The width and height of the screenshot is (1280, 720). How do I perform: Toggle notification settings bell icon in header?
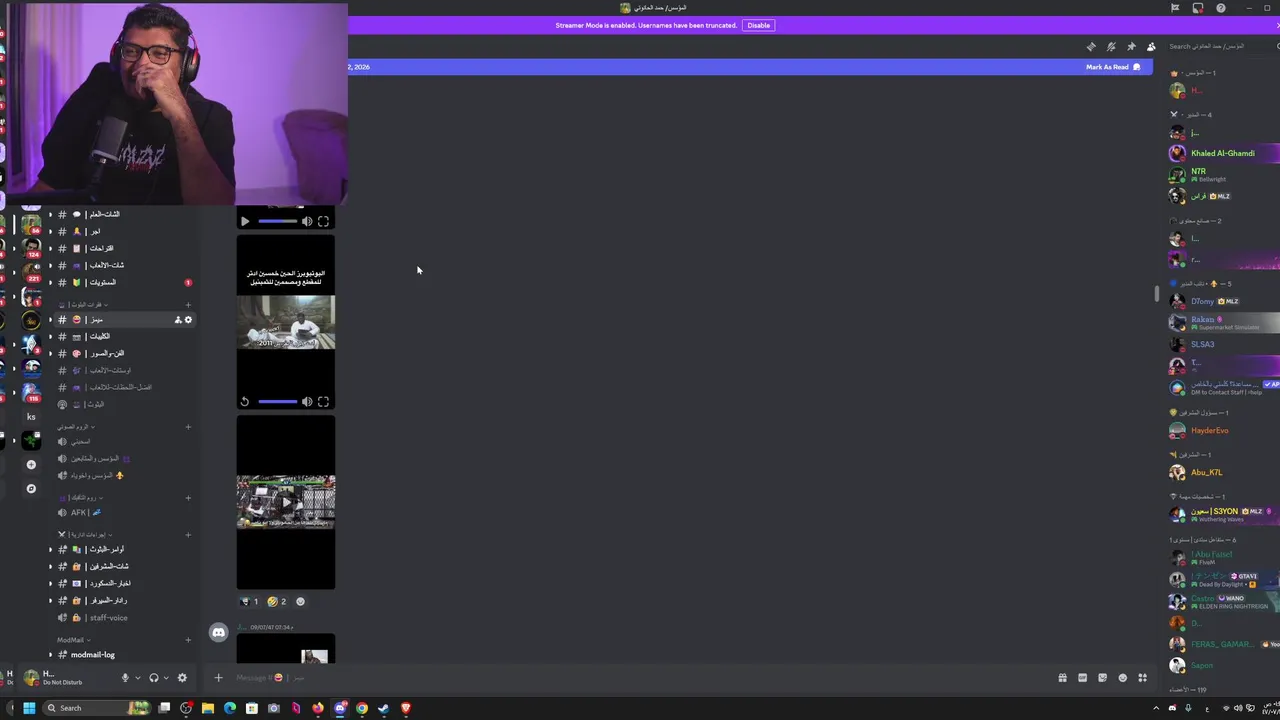(1111, 46)
